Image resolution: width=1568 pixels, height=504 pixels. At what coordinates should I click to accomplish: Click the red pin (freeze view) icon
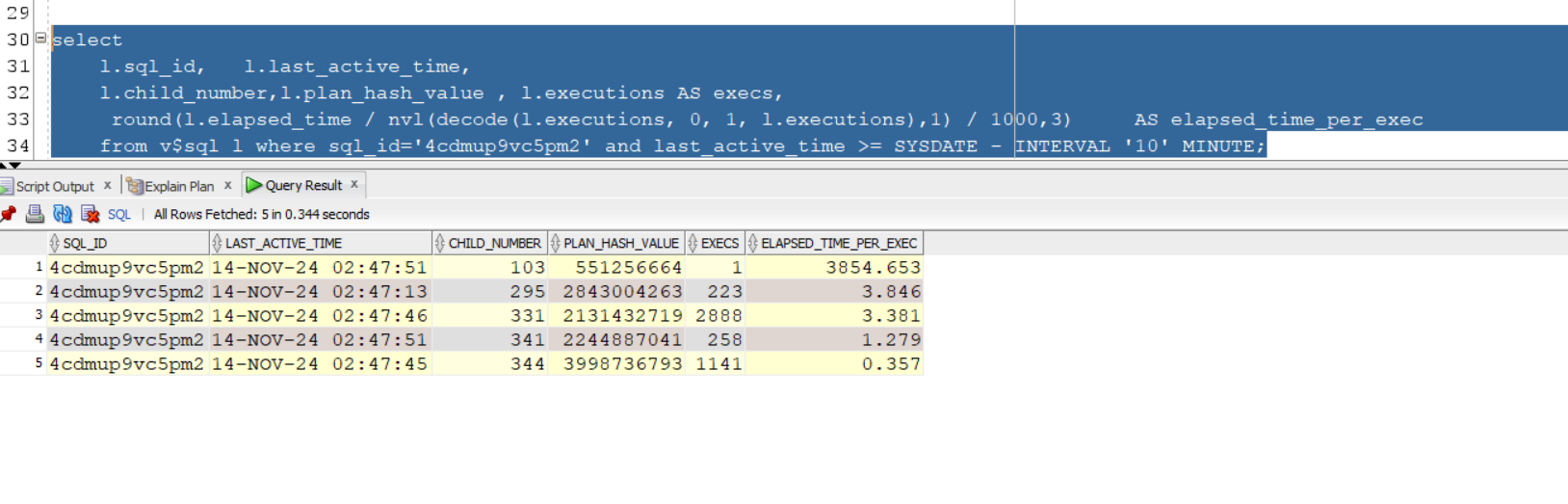[x=9, y=214]
